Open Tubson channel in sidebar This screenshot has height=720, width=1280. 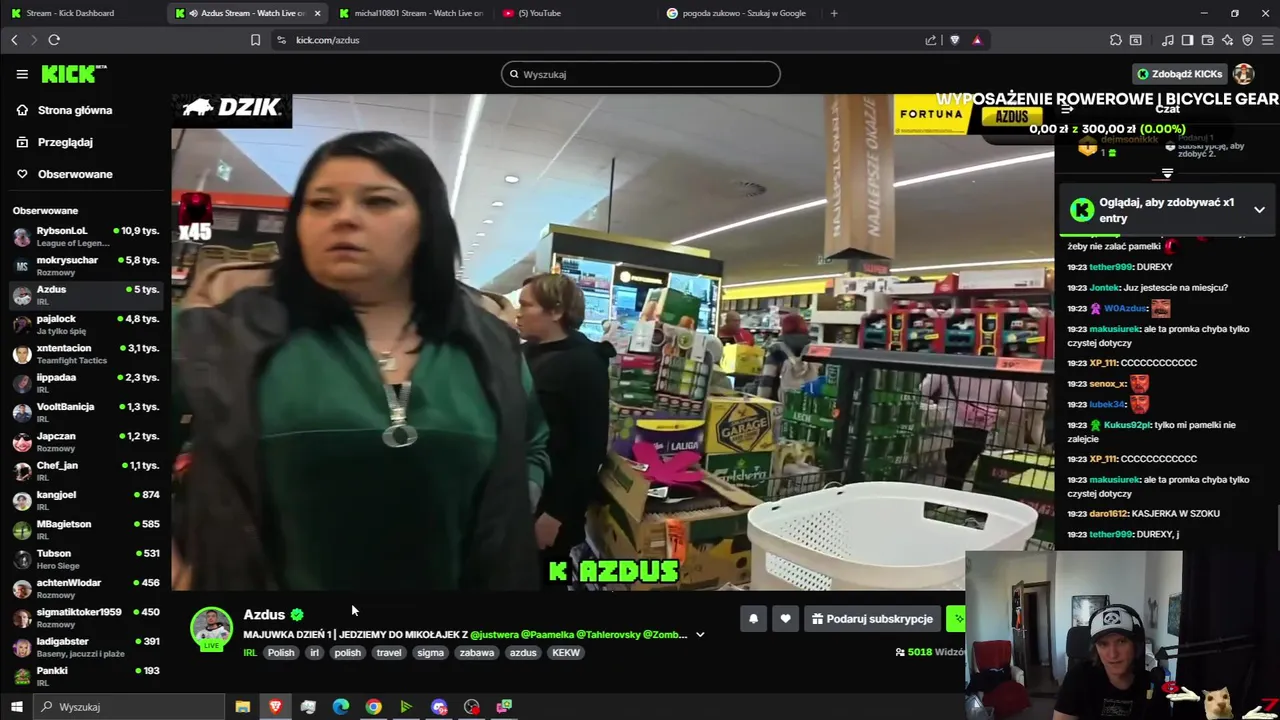(85, 558)
